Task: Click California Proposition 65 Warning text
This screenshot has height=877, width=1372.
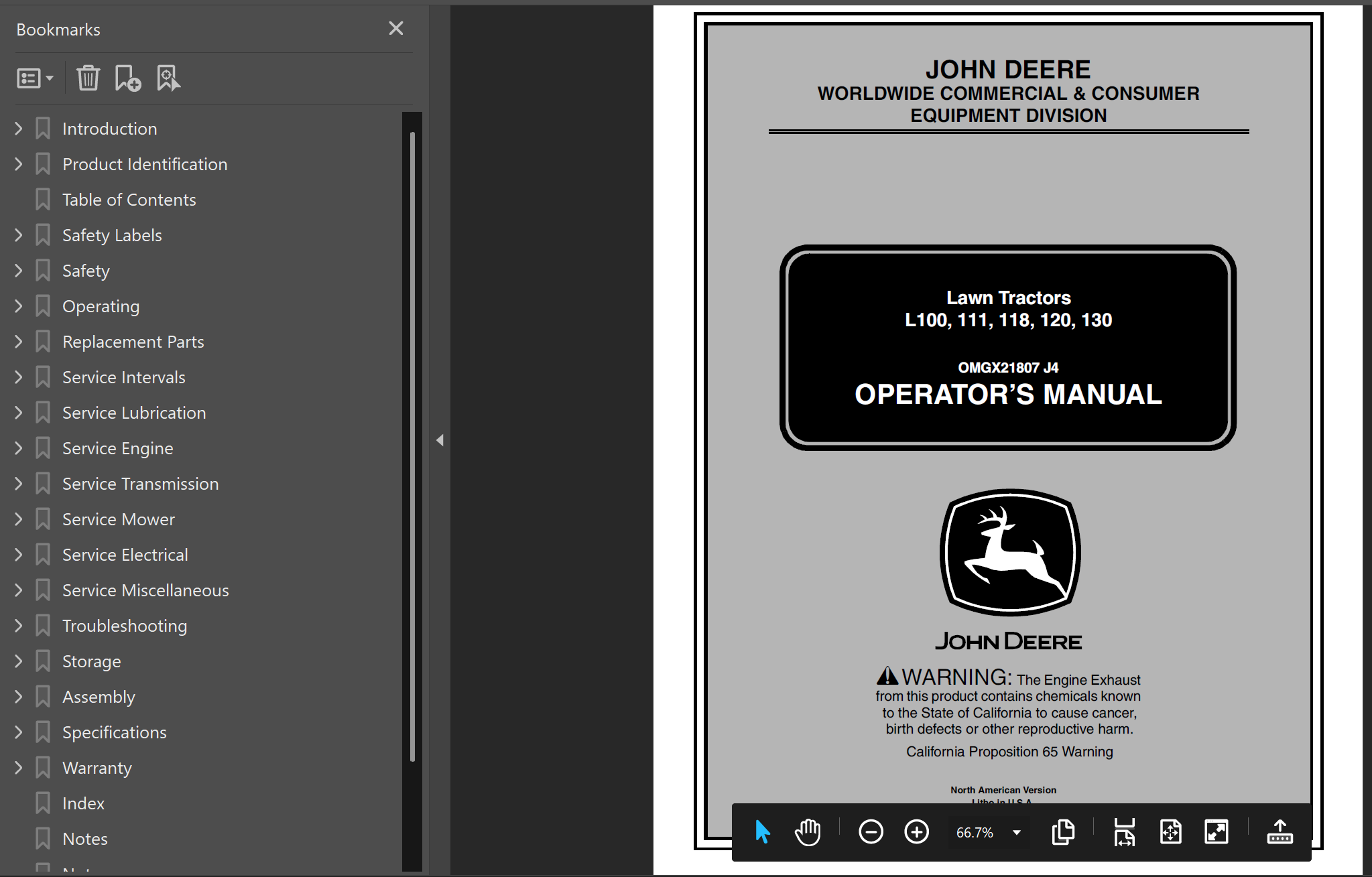Action: [x=1009, y=752]
